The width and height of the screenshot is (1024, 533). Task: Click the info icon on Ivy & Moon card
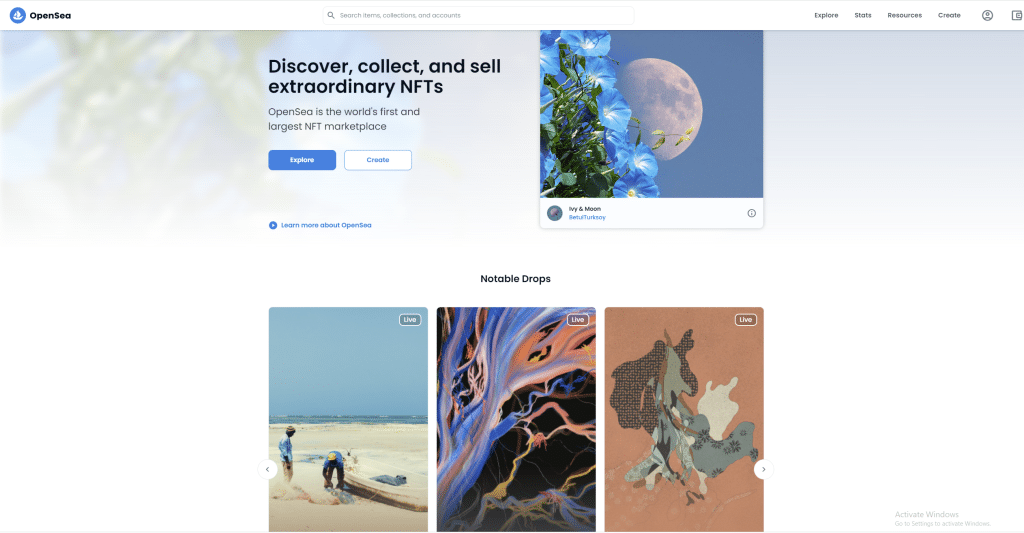(x=752, y=213)
